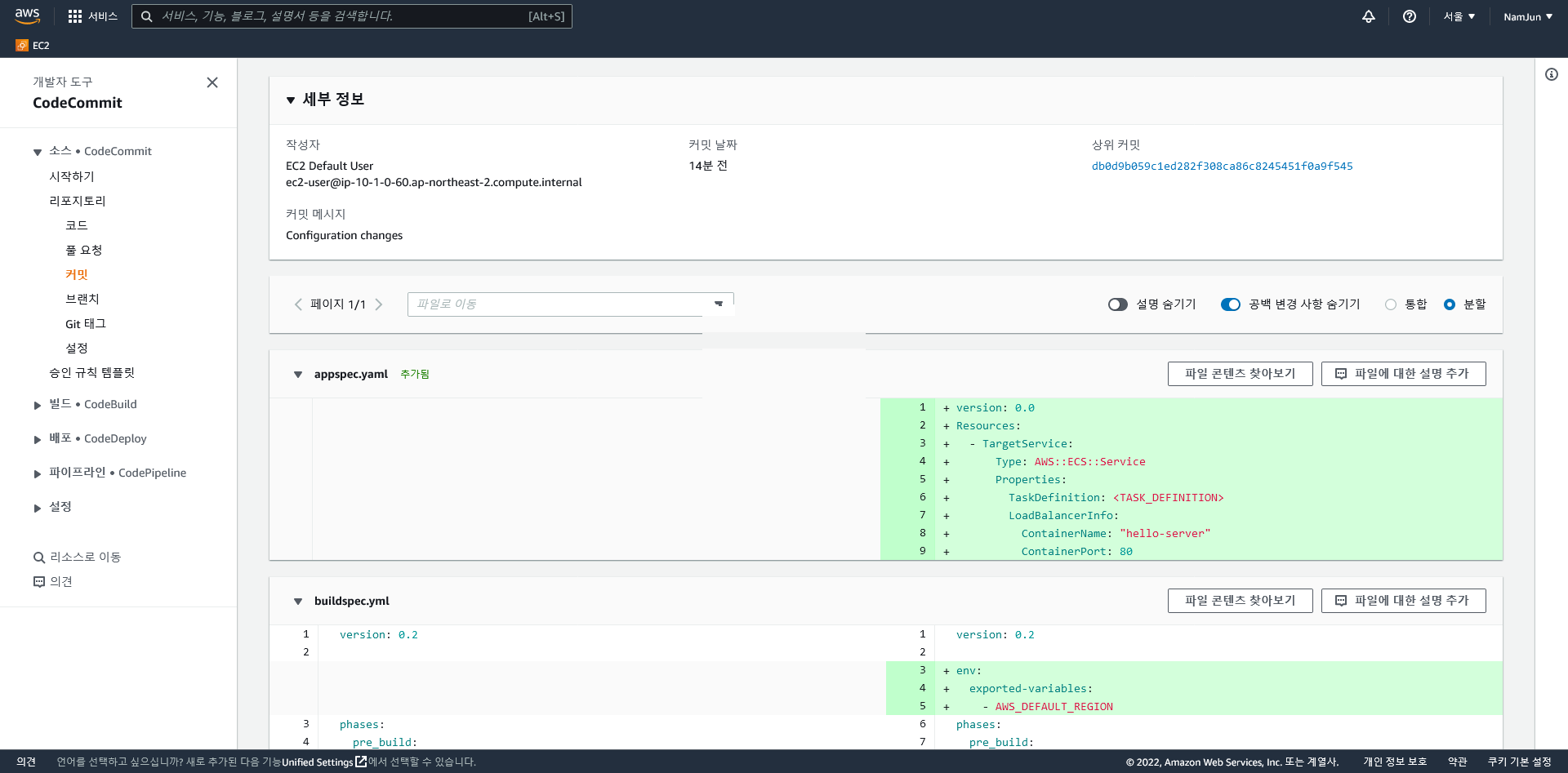Click comment icon for appspec.yaml
The image size is (1568, 773).
pos(1341,374)
